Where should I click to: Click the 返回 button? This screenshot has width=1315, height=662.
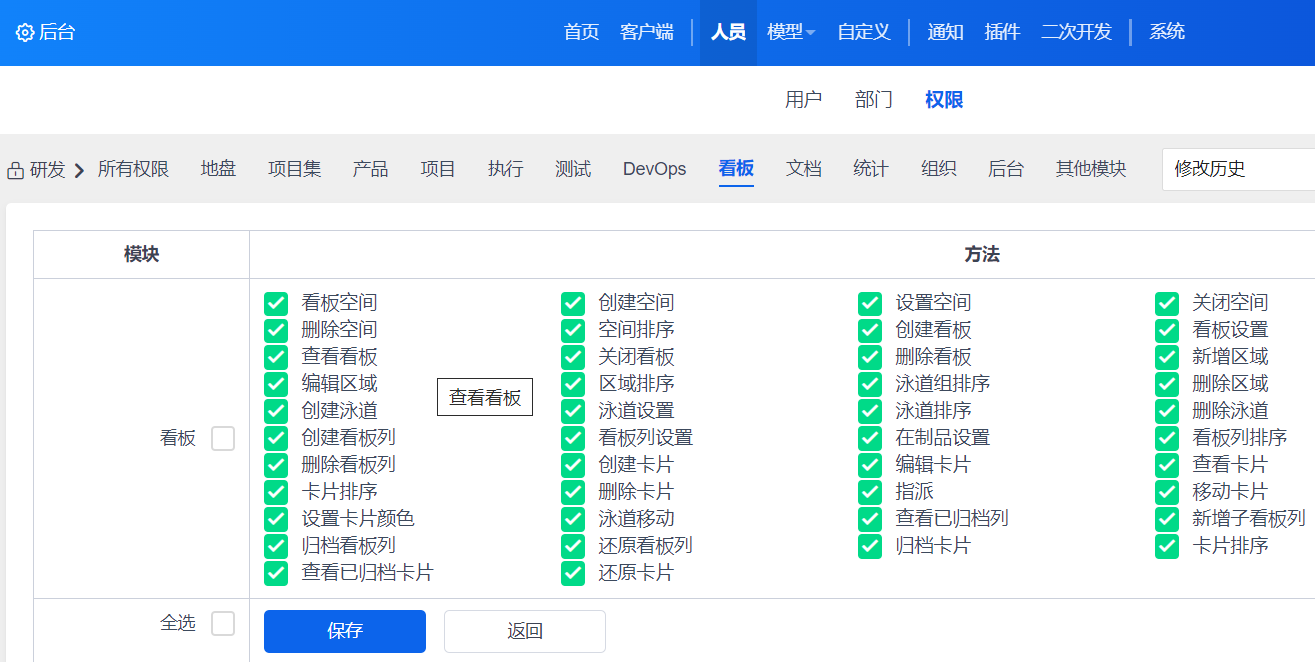click(x=525, y=631)
